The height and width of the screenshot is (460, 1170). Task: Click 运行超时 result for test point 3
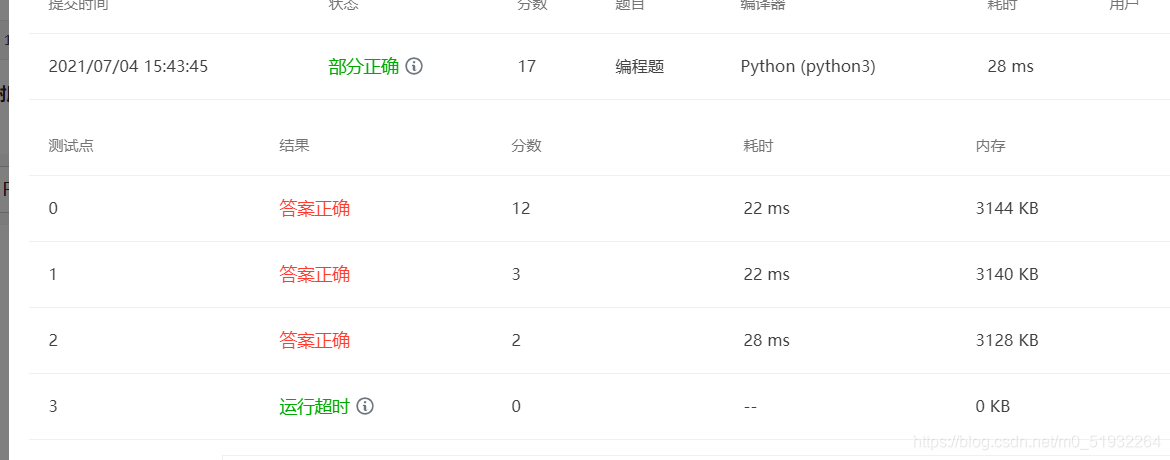click(315, 406)
